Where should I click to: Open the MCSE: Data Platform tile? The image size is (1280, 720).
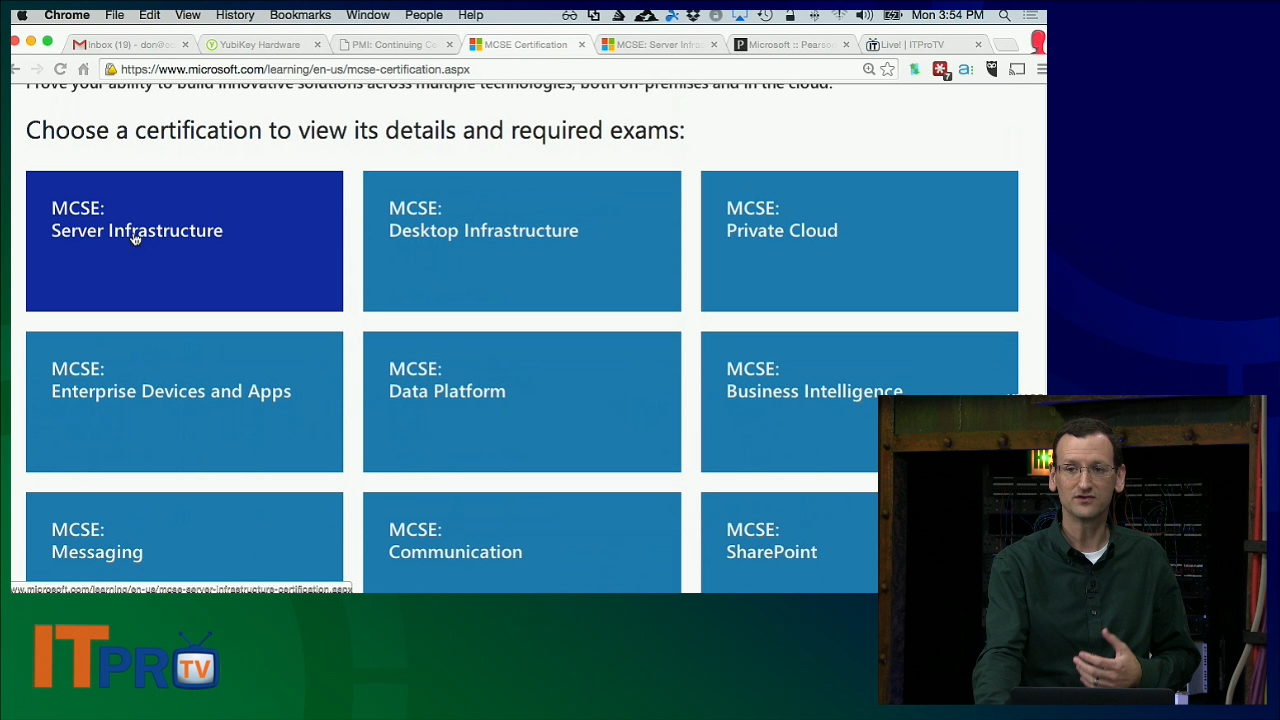[x=522, y=402]
